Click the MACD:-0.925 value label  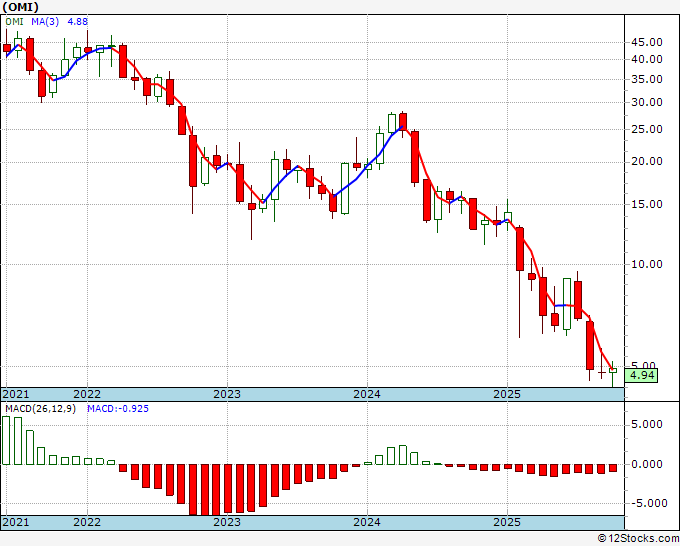[x=118, y=409]
